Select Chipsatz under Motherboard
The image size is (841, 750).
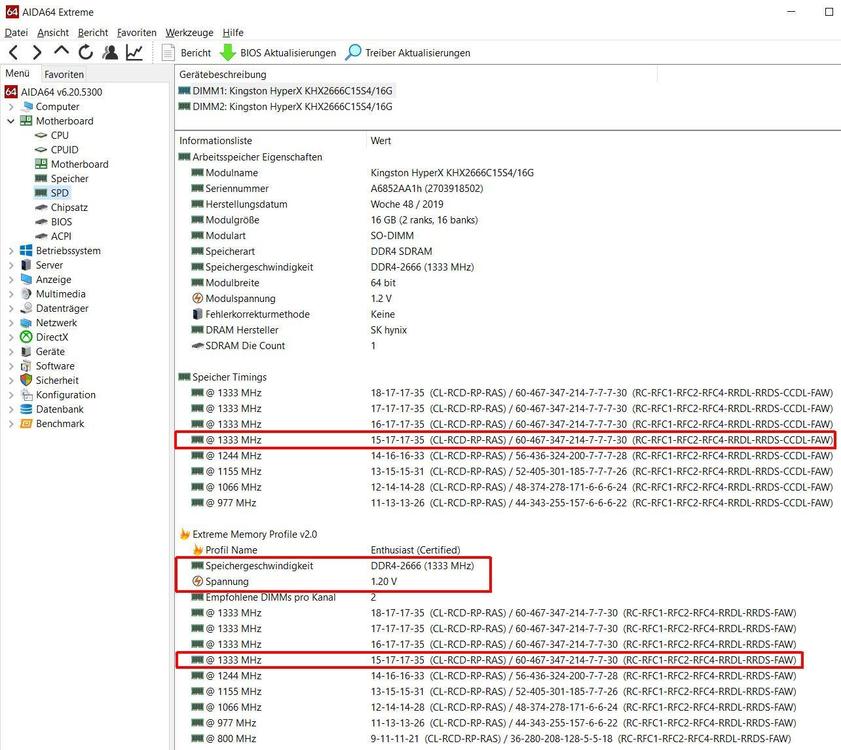click(71, 208)
